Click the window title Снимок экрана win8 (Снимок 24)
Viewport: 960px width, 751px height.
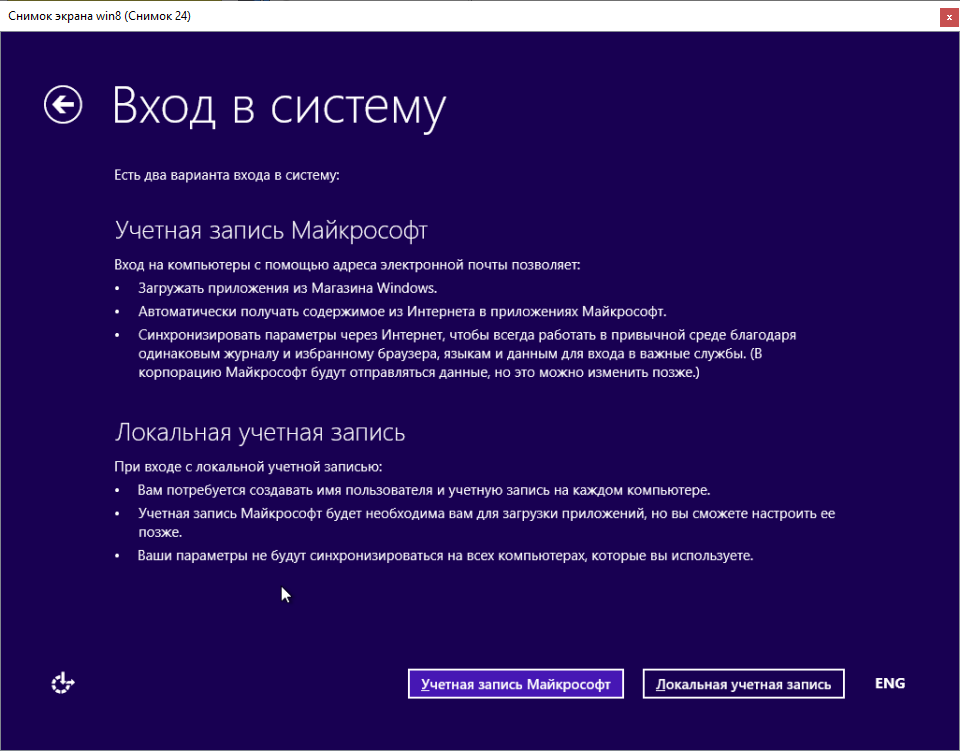coord(99,16)
